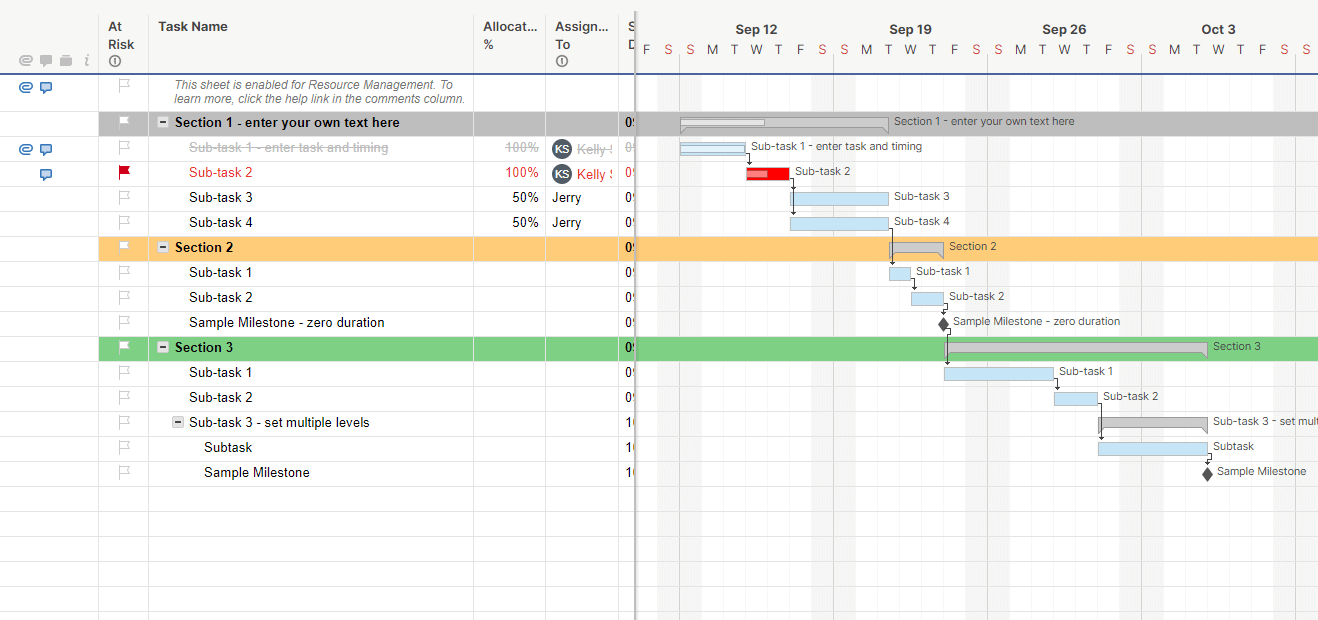Collapse 'Sub-task 3 - set multiple levels'
The width and height of the screenshot is (1318, 620).
click(178, 423)
